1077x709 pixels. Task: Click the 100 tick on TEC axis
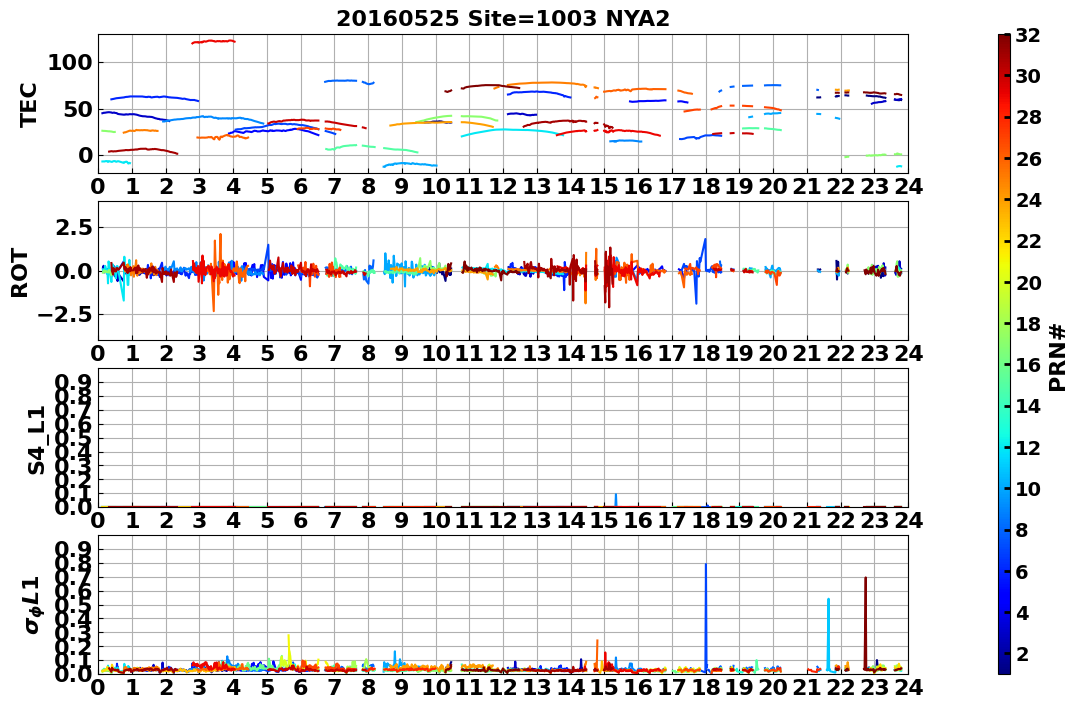70,63
